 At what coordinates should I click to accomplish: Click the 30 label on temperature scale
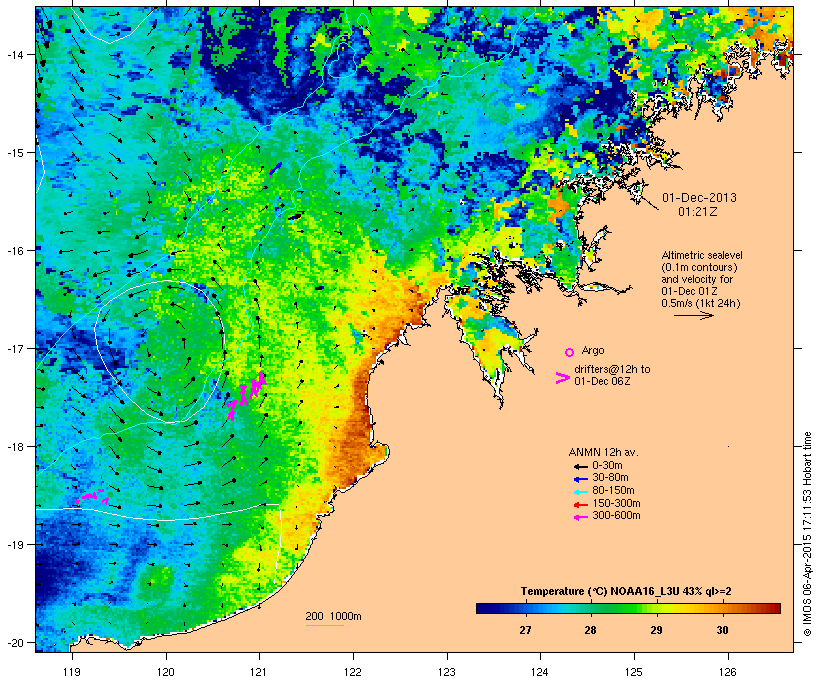pyautogui.click(x=722, y=630)
